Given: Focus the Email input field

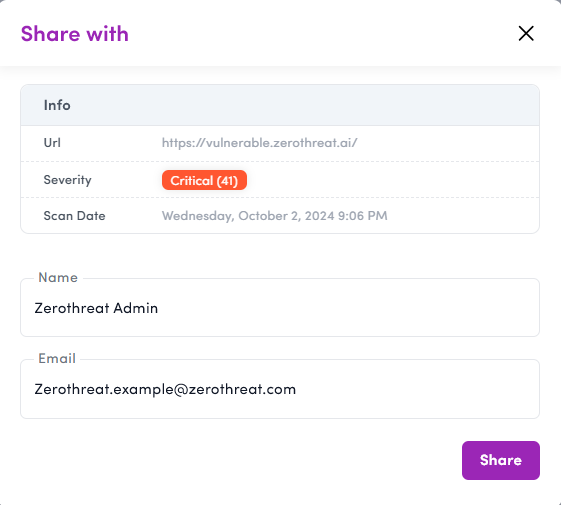Looking at the screenshot, I should [280, 389].
